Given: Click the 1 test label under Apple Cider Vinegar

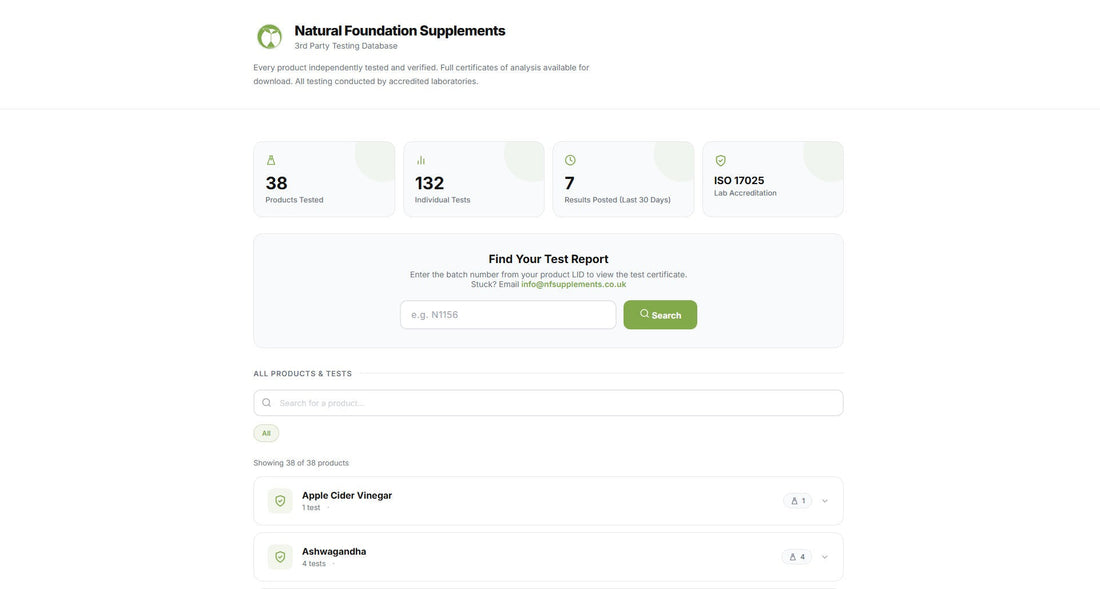Looking at the screenshot, I should [311, 508].
